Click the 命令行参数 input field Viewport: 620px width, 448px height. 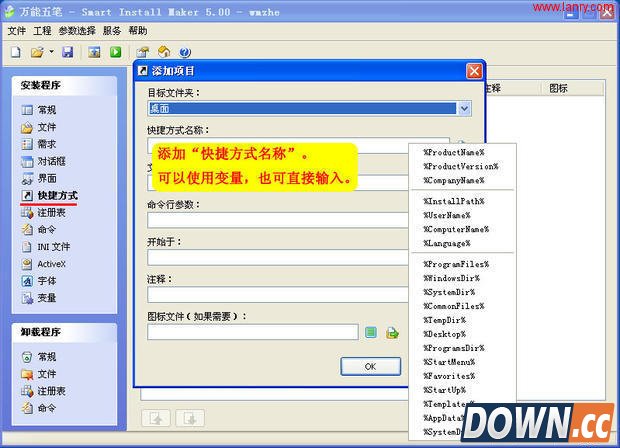coord(278,220)
